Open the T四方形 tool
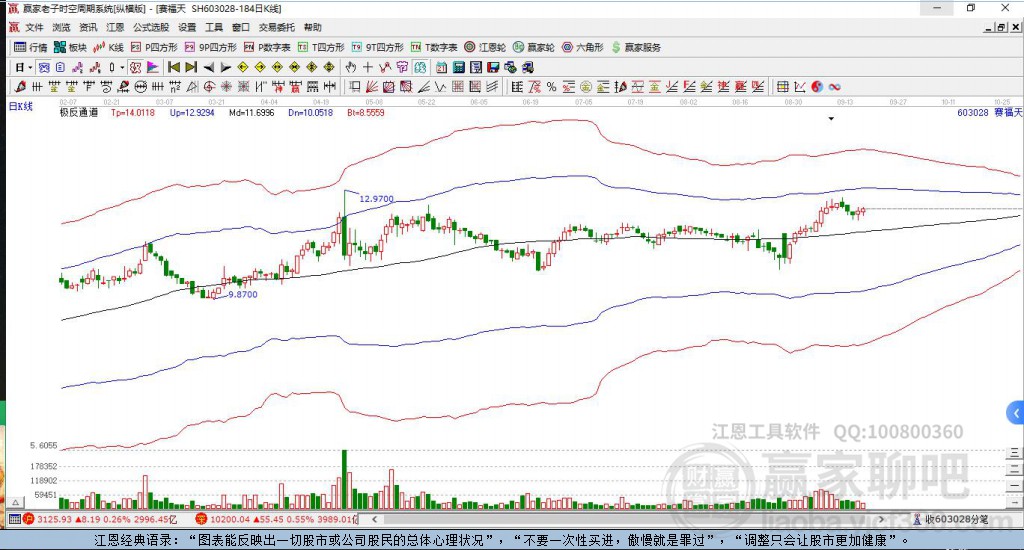Viewport: 1024px width, 550px height. click(x=321, y=47)
